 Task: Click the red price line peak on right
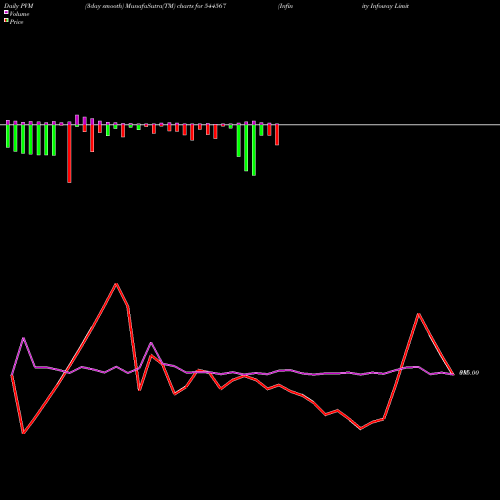419,314
